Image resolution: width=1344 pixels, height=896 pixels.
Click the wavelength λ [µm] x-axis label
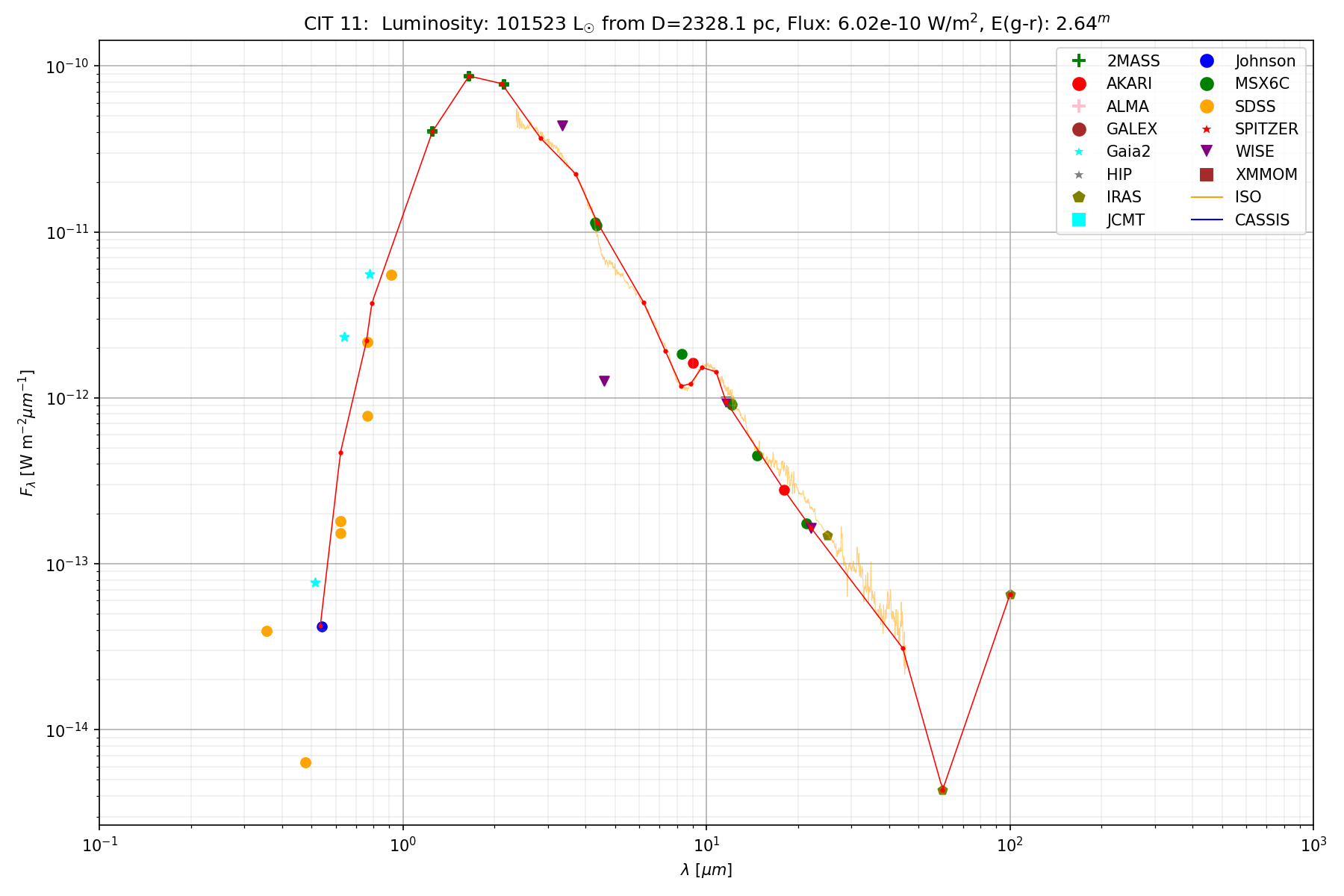(x=706, y=870)
